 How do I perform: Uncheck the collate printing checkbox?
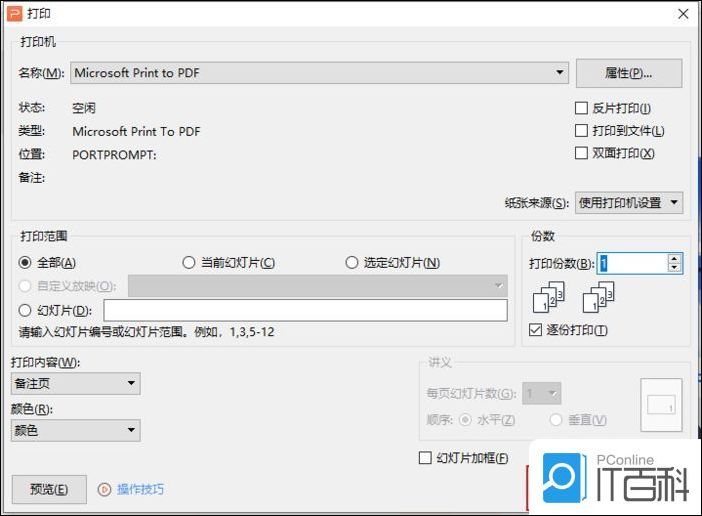click(535, 330)
